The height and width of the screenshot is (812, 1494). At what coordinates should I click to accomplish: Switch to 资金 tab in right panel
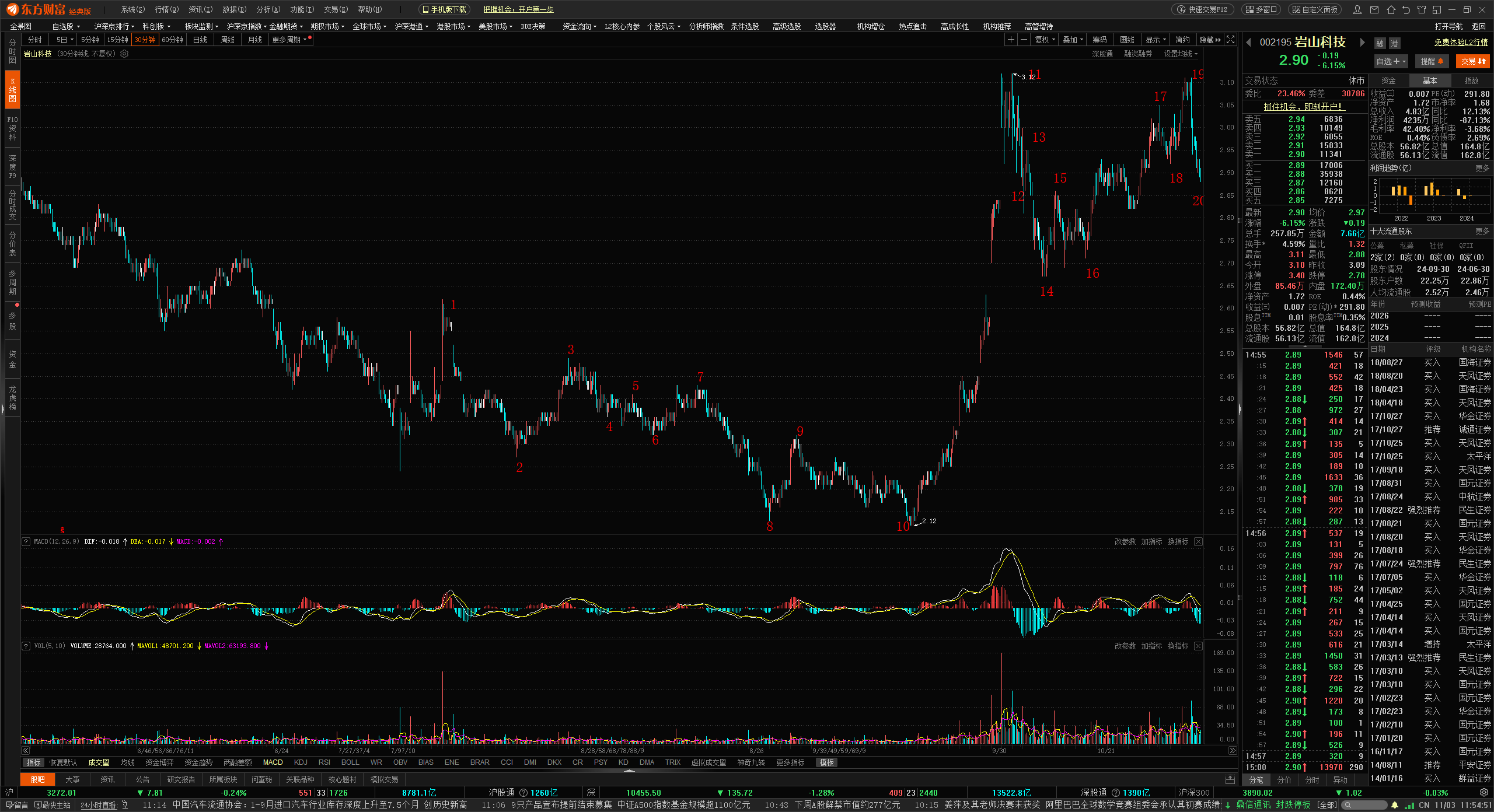tap(1388, 80)
